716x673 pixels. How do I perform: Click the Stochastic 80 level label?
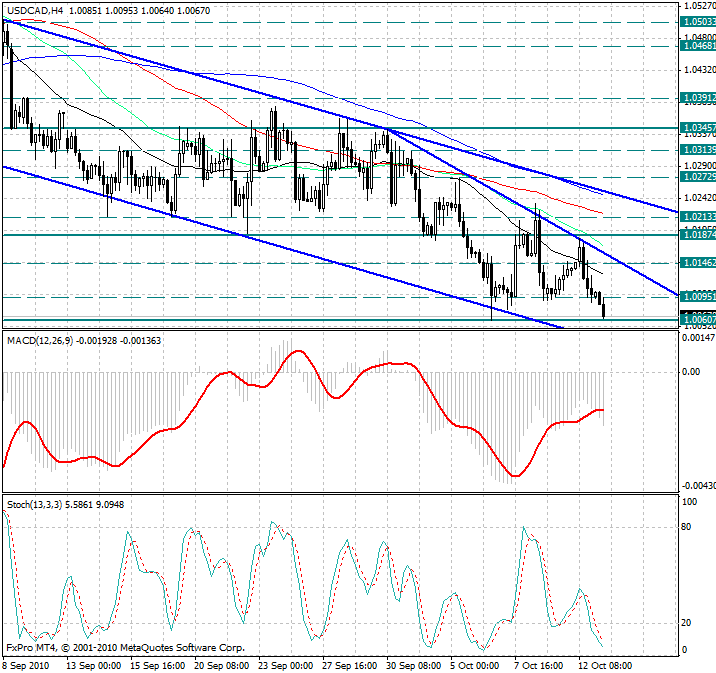pyautogui.click(x=686, y=527)
